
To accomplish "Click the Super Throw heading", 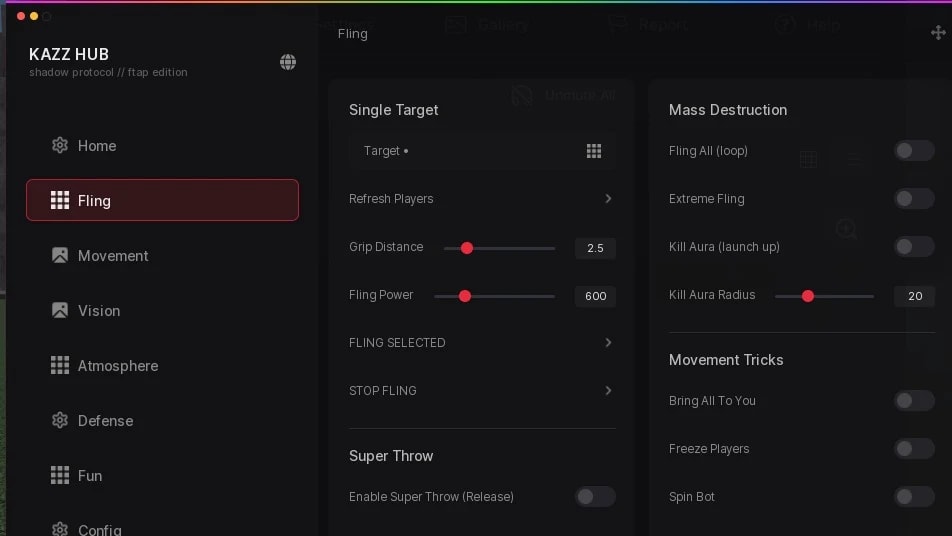I will (391, 456).
